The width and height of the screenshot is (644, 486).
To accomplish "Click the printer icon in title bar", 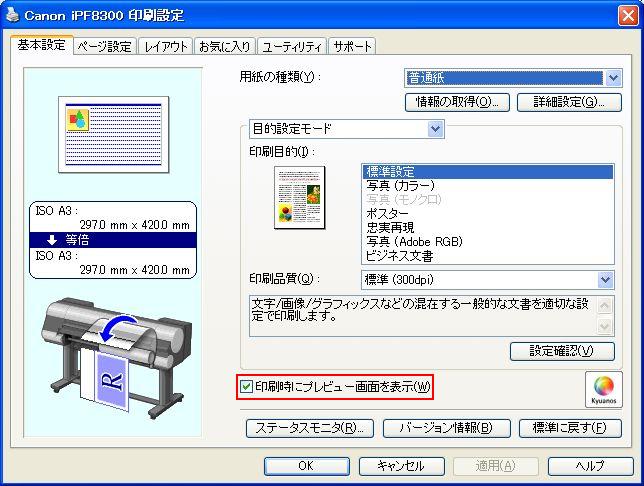I will pyautogui.click(x=12, y=15).
